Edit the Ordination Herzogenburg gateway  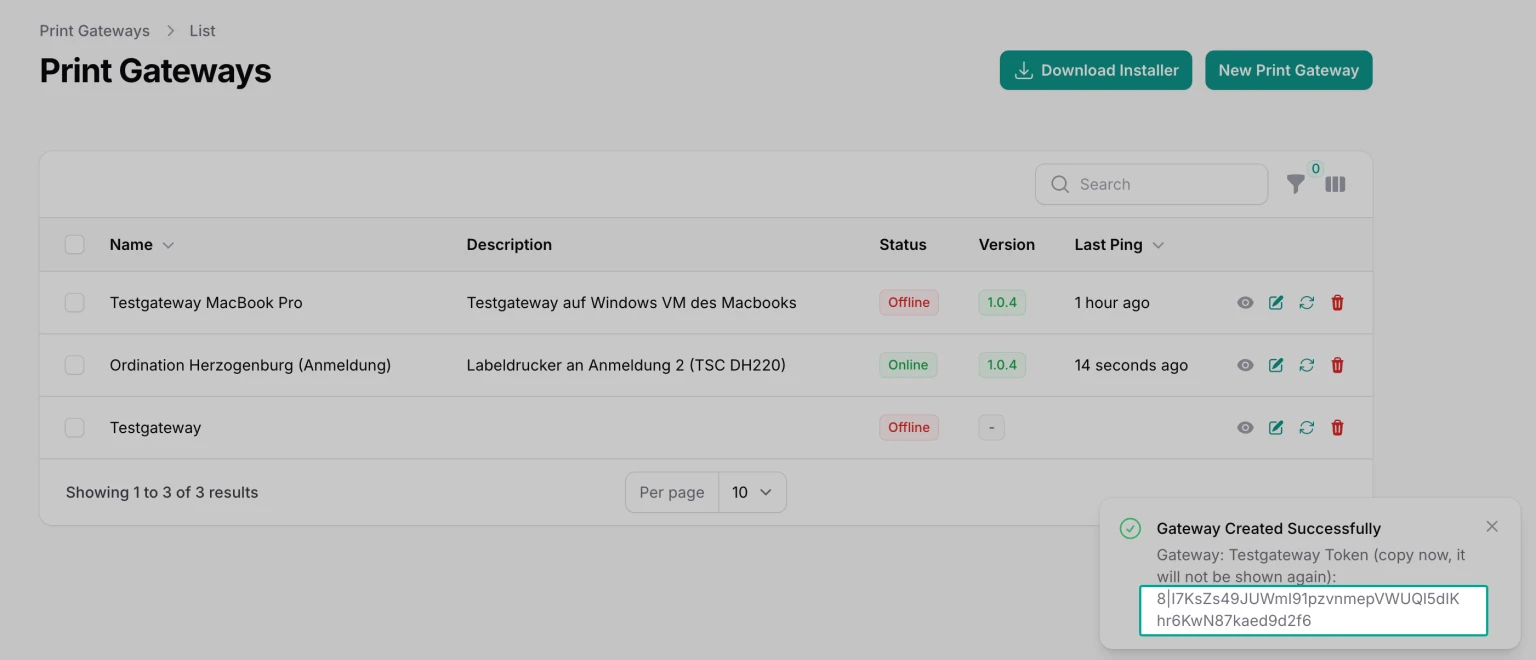tap(1276, 365)
